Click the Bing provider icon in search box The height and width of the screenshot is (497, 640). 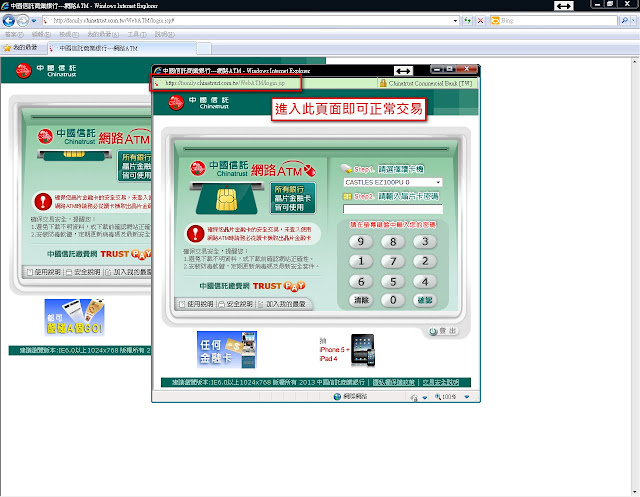pyautogui.click(x=495, y=20)
